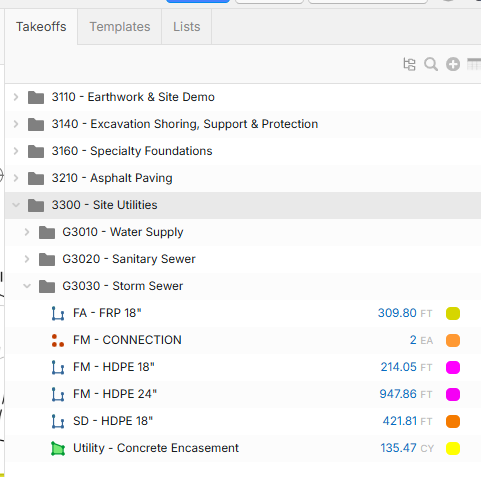
Task: Click the 309.80 FT quantity value
Action: 405,313
